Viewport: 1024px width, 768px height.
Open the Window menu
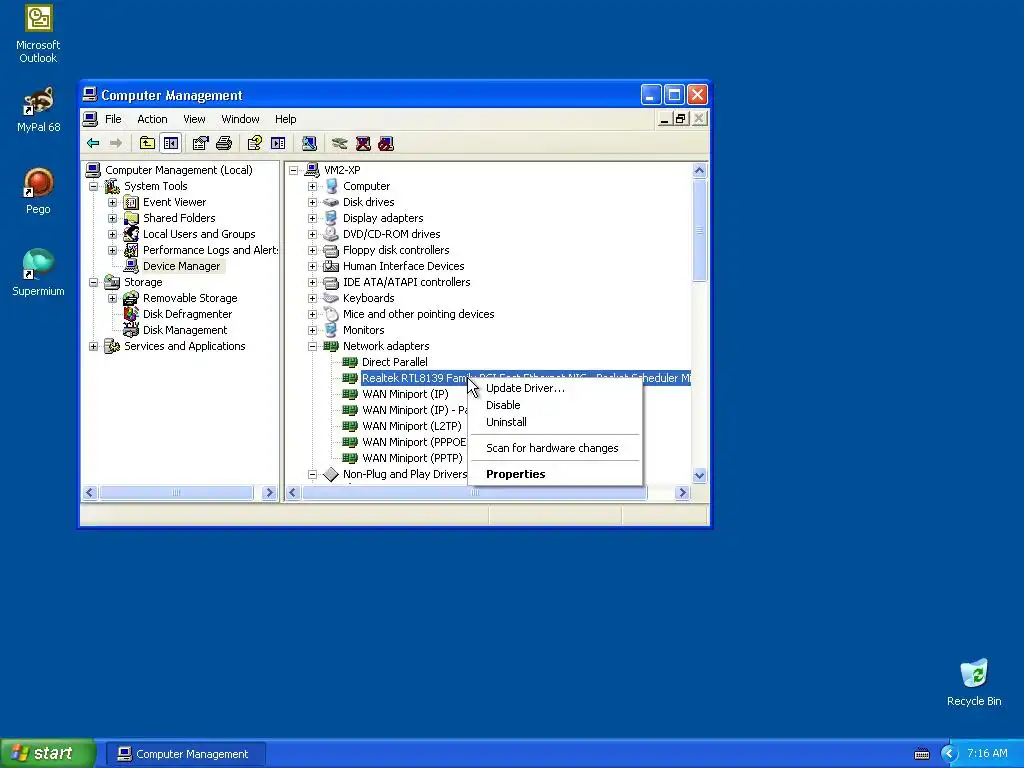(240, 119)
